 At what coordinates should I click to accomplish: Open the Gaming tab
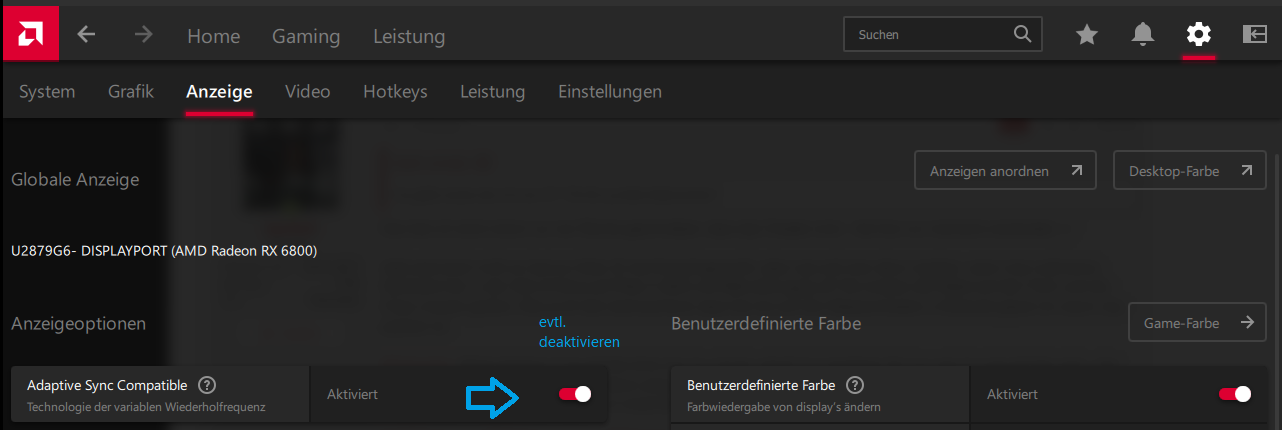click(306, 37)
